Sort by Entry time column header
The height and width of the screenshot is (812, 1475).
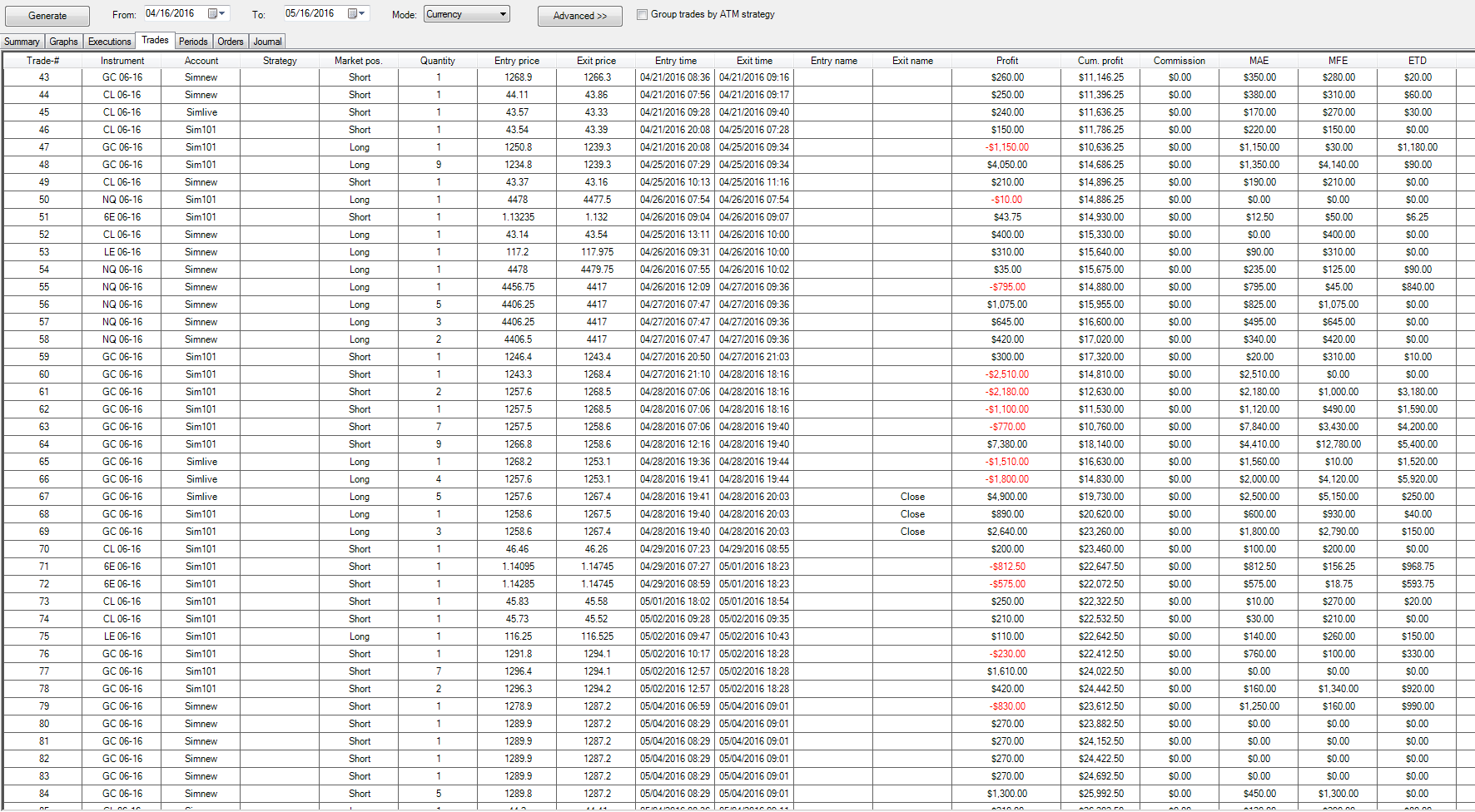tap(676, 61)
